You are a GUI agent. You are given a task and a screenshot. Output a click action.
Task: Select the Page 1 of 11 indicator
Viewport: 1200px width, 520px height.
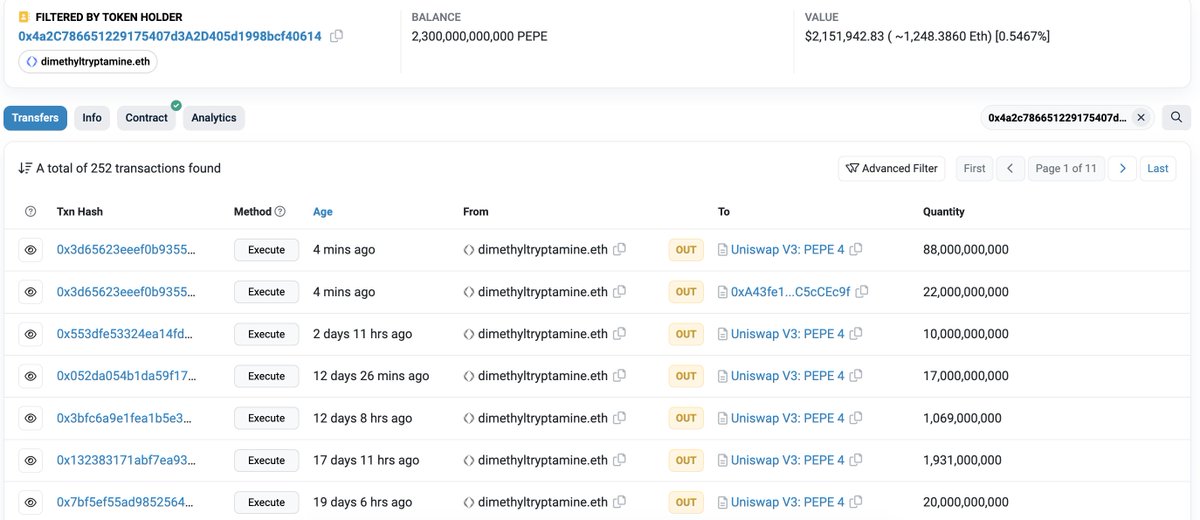tap(1066, 168)
